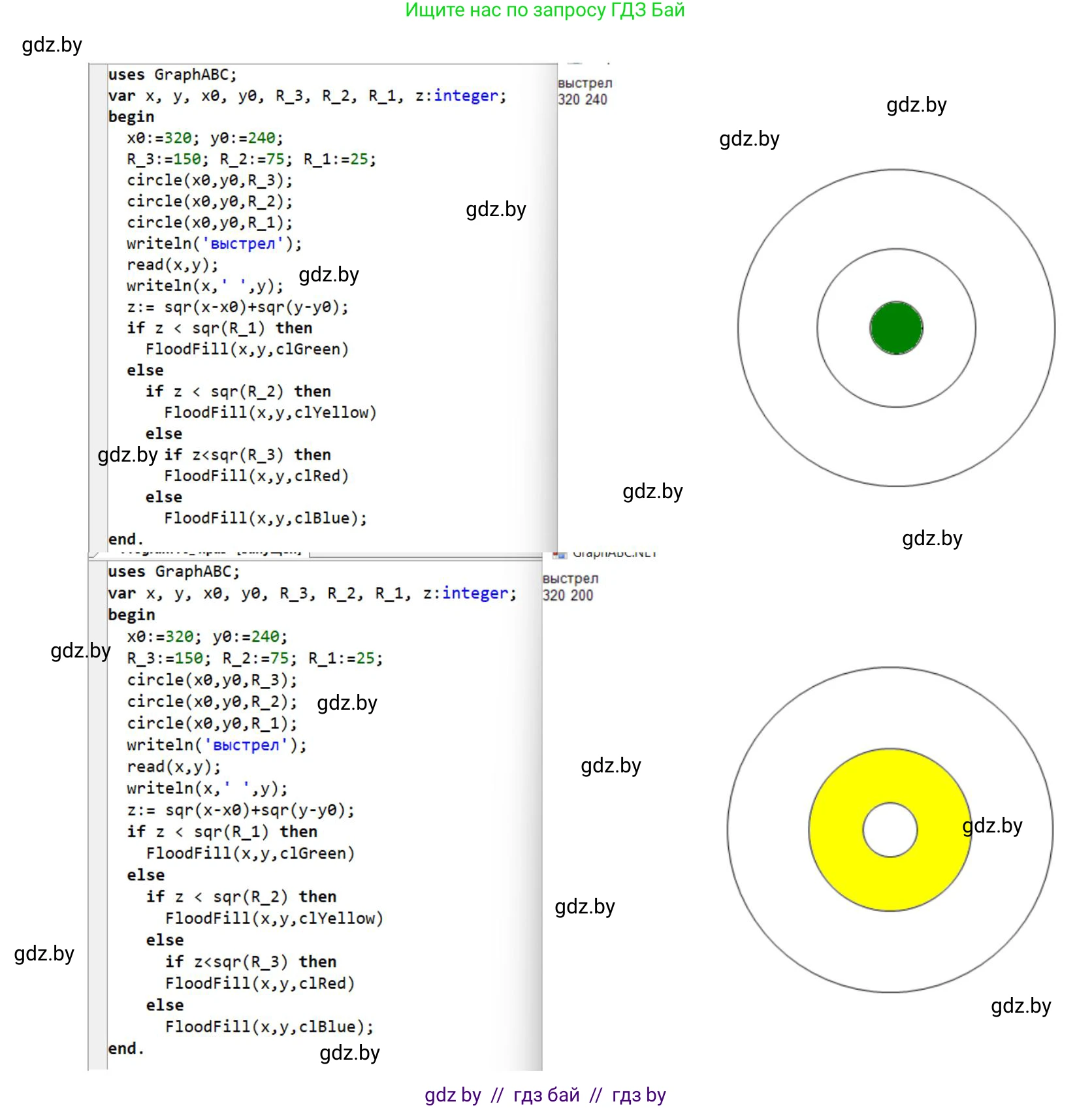Click FloodFill clYellow line in bottom editor
This screenshot has height=1108, width=1092.
pyautogui.click(x=274, y=918)
